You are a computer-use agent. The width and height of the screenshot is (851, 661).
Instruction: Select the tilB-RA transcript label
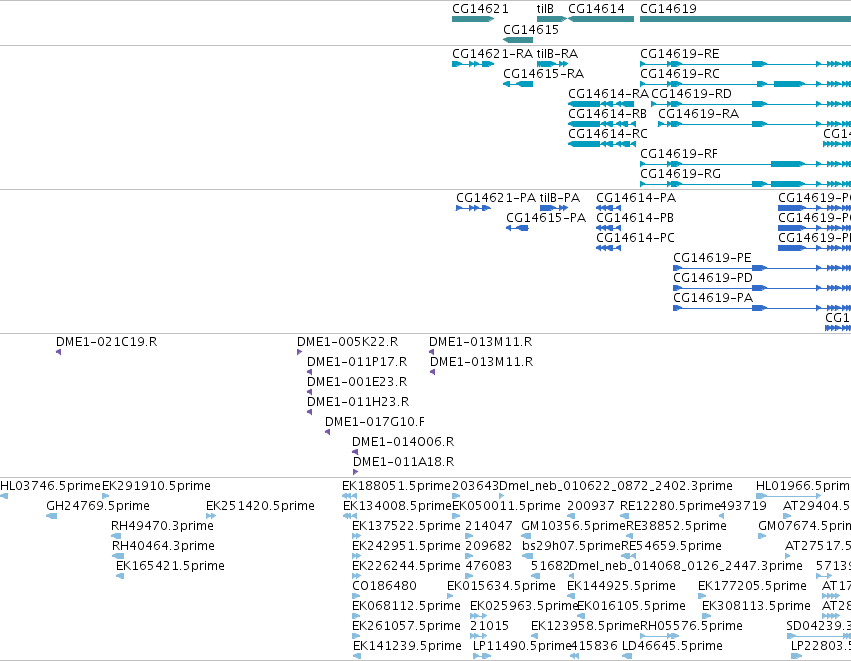pos(557,54)
